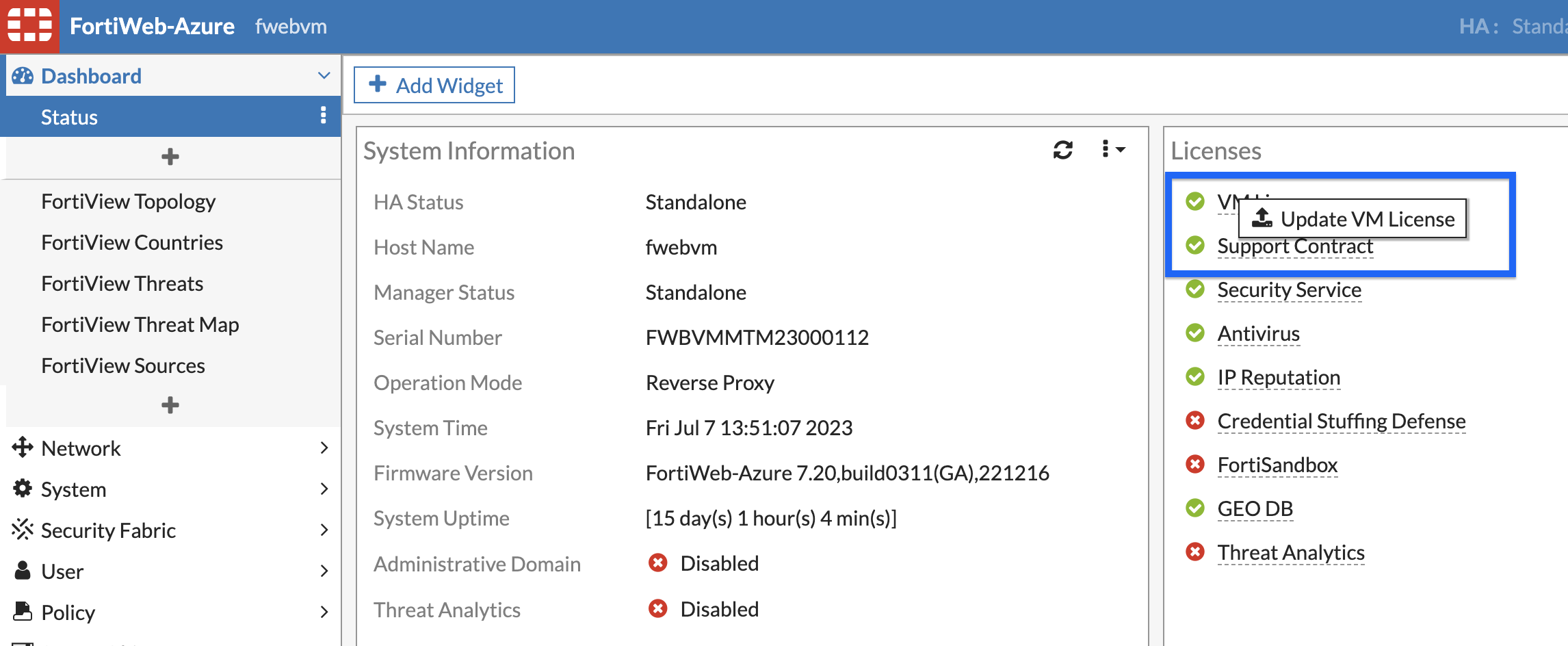Click the Add Widget button
Image resolution: width=1568 pixels, height=646 pixels.
click(x=434, y=85)
